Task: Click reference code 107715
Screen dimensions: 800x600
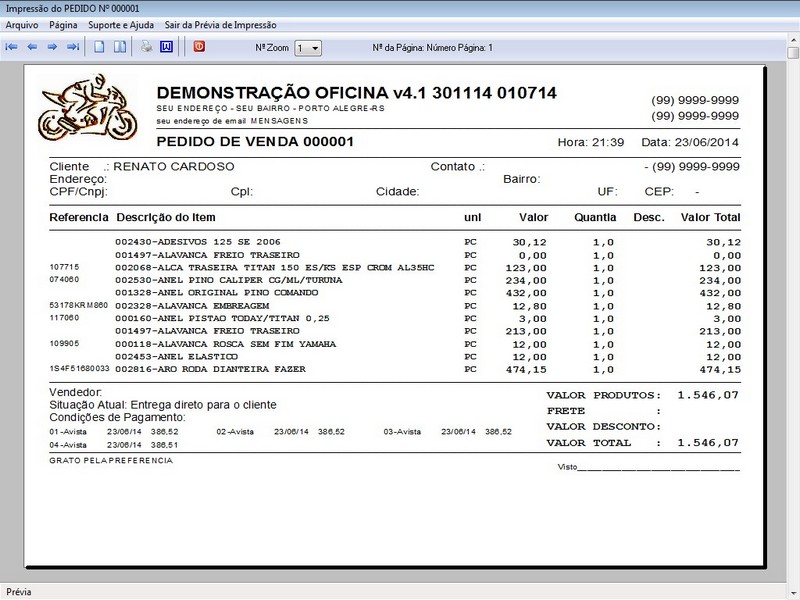Action: point(64,267)
